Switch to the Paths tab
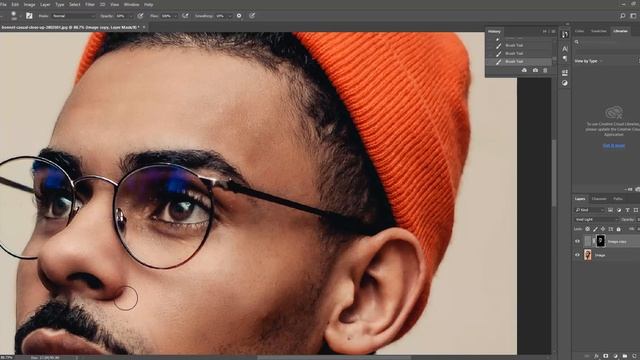This screenshot has height=360, width=640. click(x=618, y=199)
